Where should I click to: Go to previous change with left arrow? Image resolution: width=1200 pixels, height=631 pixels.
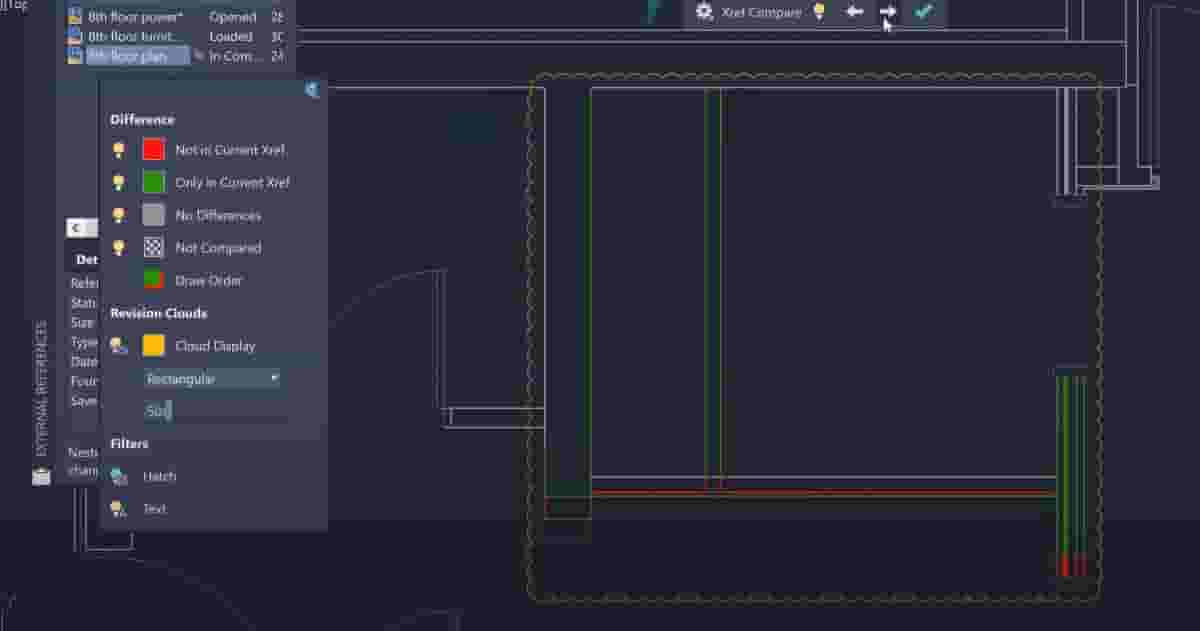point(855,13)
